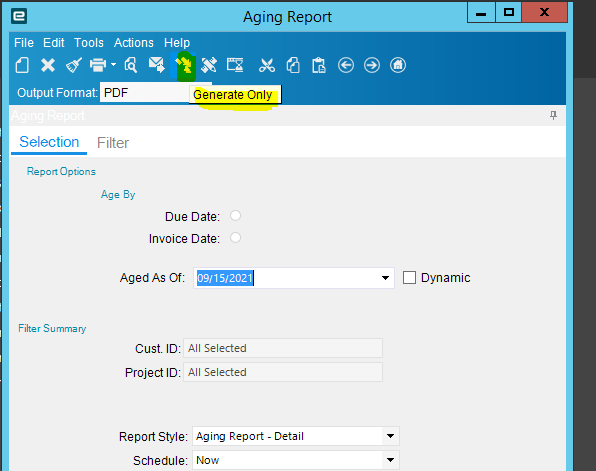Expand the Report Style dropdown
The image size is (596, 471).
point(390,436)
